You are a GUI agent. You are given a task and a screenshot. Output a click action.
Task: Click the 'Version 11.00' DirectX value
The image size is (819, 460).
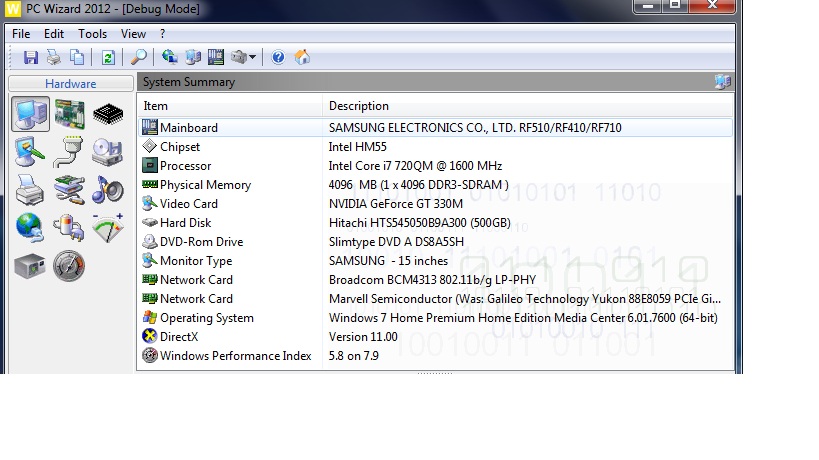(363, 337)
